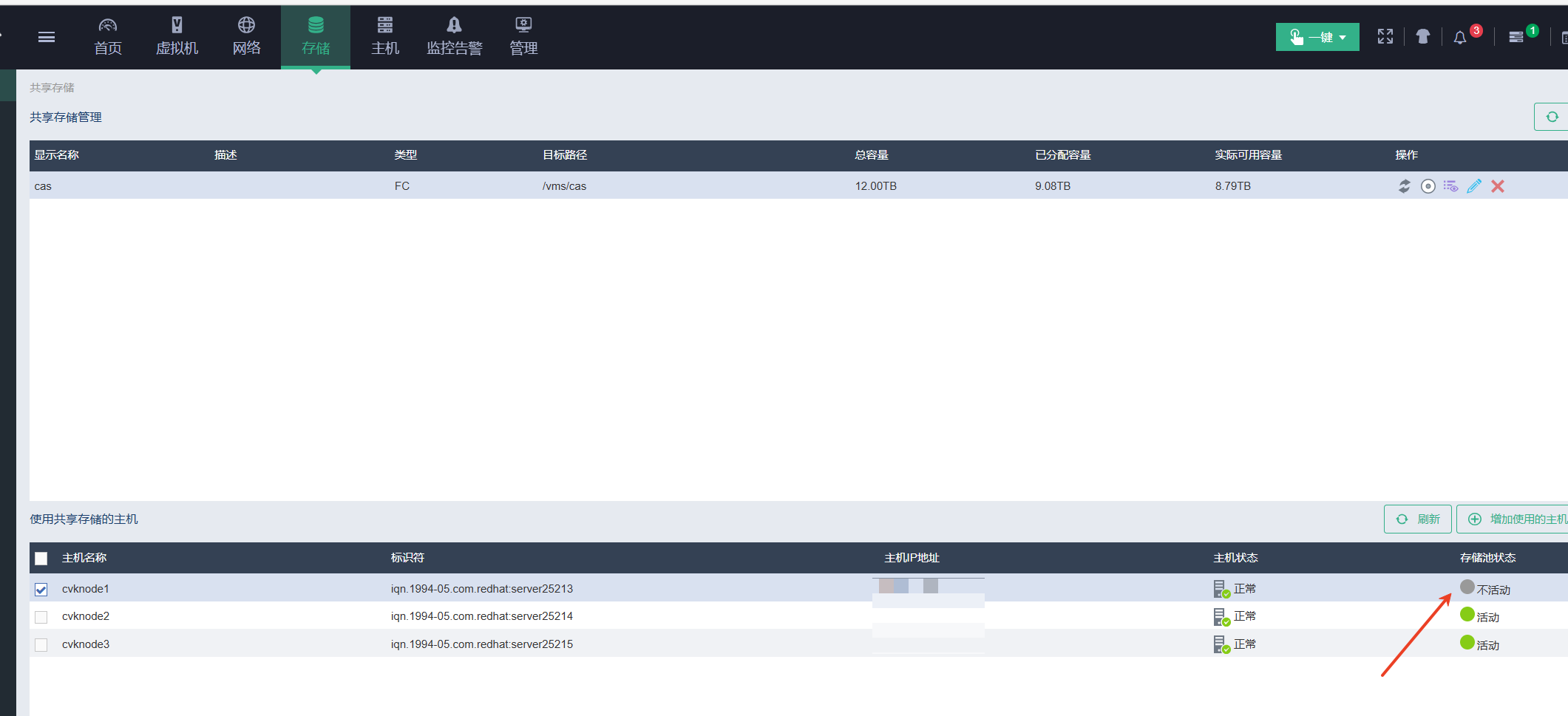This screenshot has width=1568, height=716.
Task: Open the list view icon for cas
Action: [1450, 186]
